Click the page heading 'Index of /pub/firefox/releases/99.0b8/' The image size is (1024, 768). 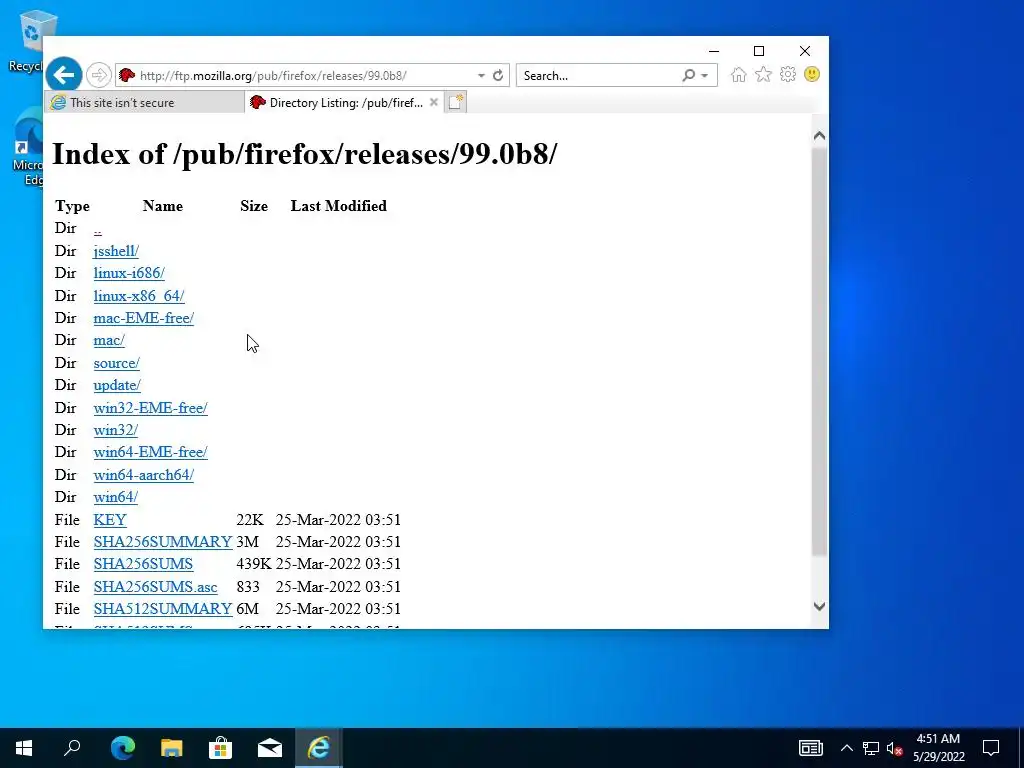click(304, 154)
